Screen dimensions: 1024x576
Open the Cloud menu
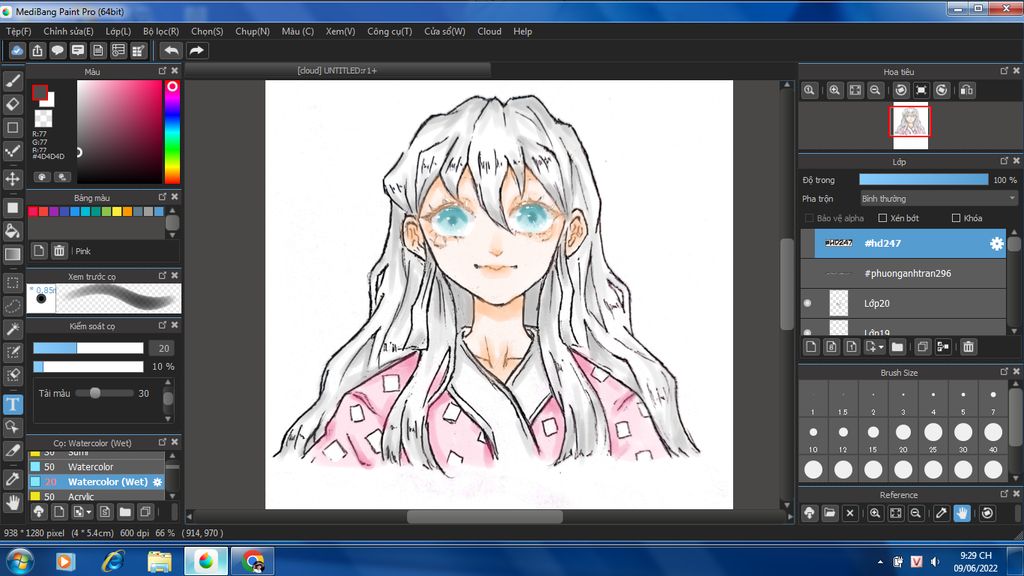click(x=489, y=31)
